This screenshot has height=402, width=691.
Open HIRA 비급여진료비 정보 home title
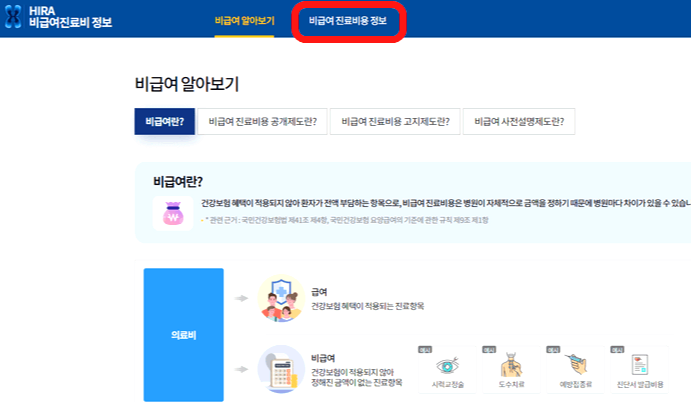tap(70, 17)
